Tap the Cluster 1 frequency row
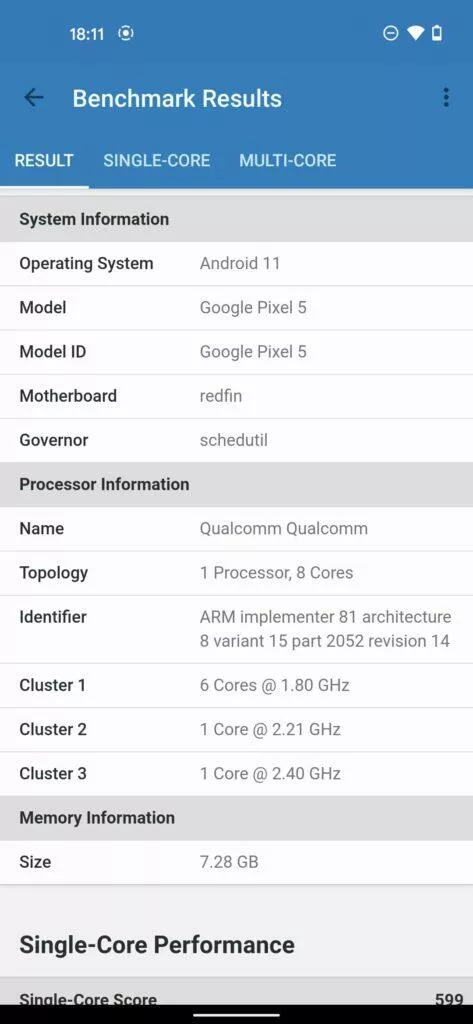Viewport: 473px width, 1024px height. tap(236, 686)
